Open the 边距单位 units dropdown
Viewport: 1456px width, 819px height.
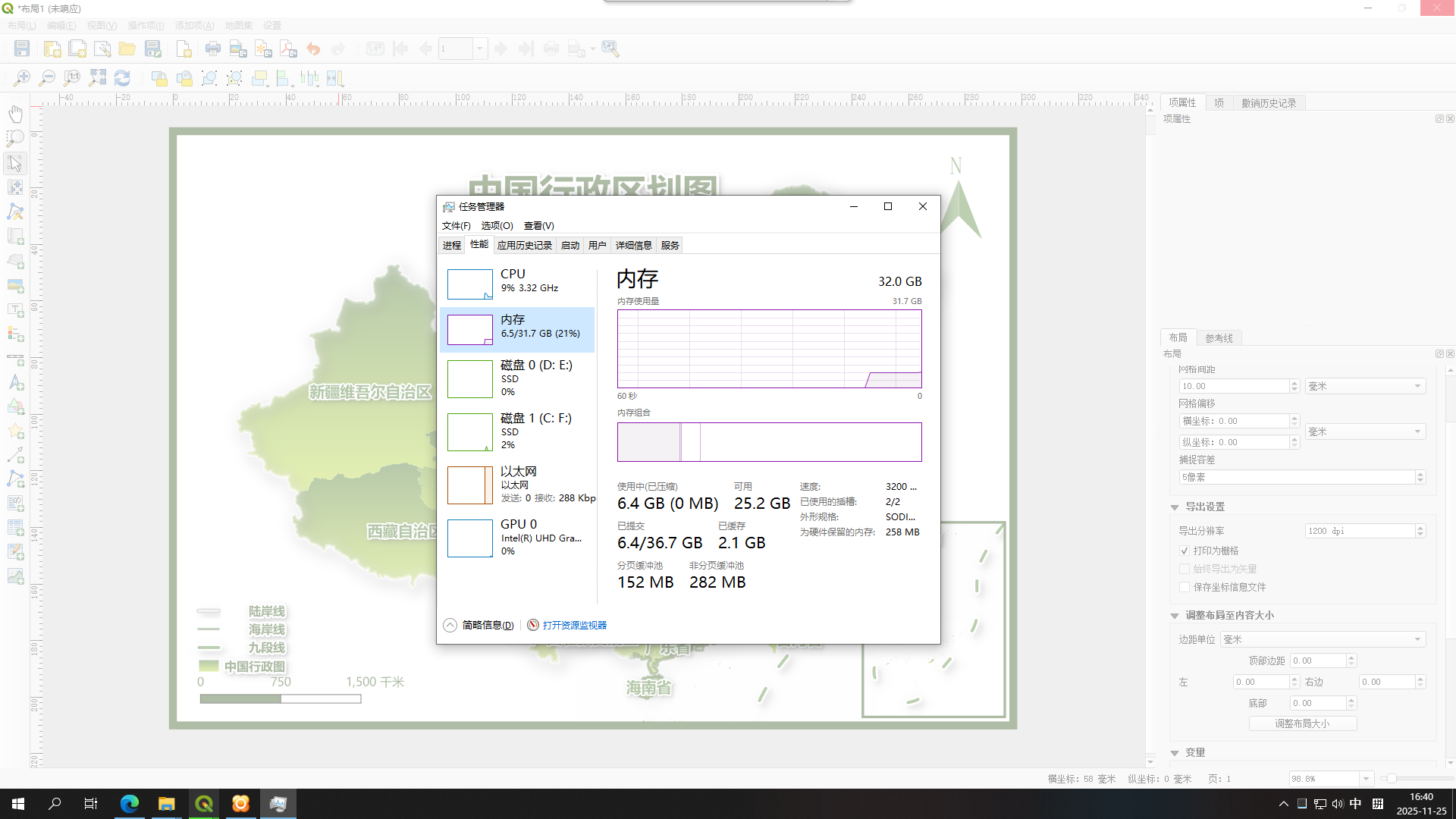tap(1323, 639)
